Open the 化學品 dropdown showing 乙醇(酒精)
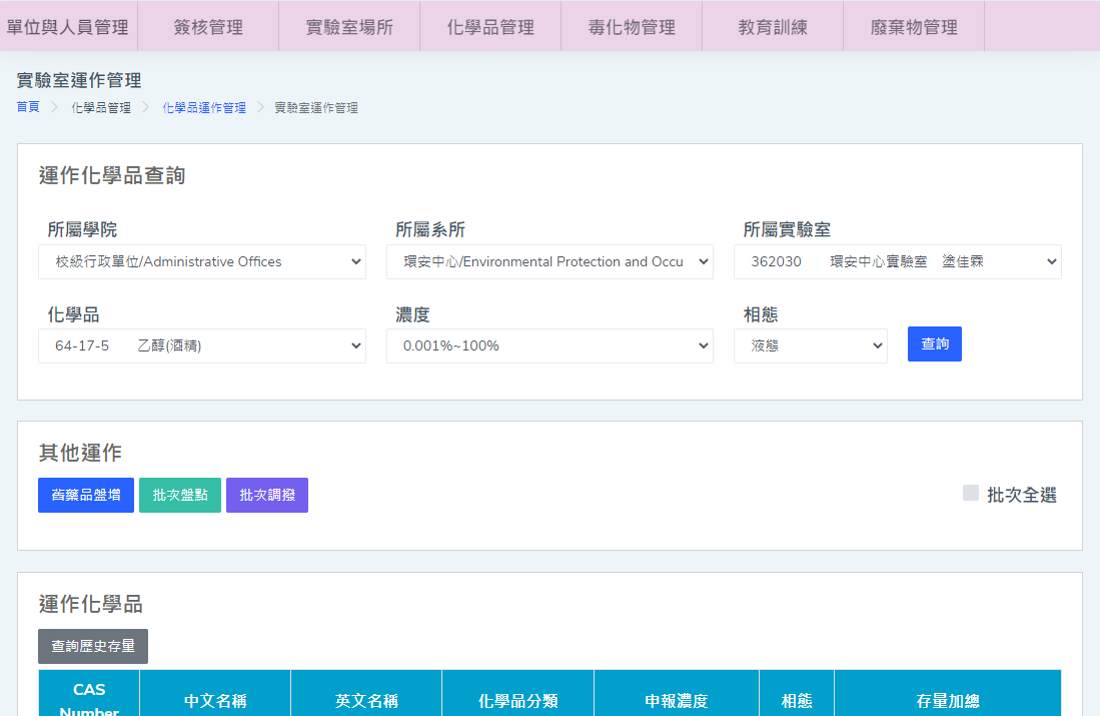 (x=202, y=346)
